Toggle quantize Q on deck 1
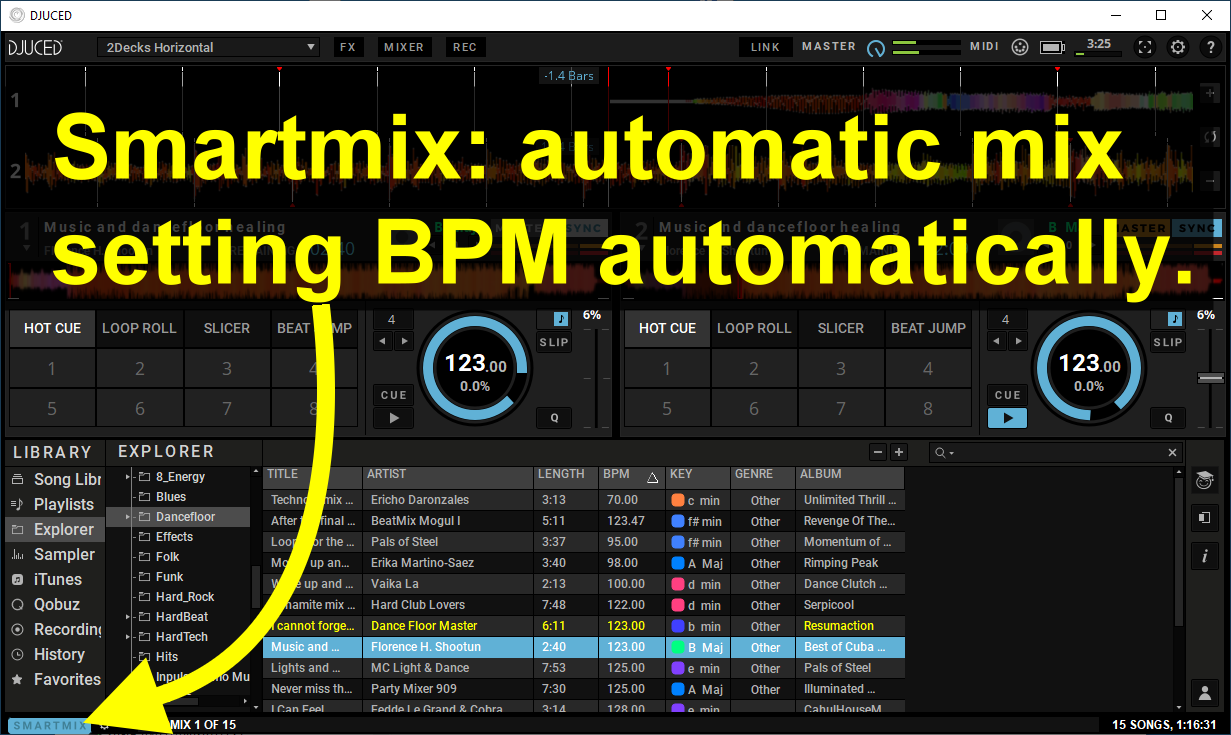The image size is (1231, 735). click(554, 418)
